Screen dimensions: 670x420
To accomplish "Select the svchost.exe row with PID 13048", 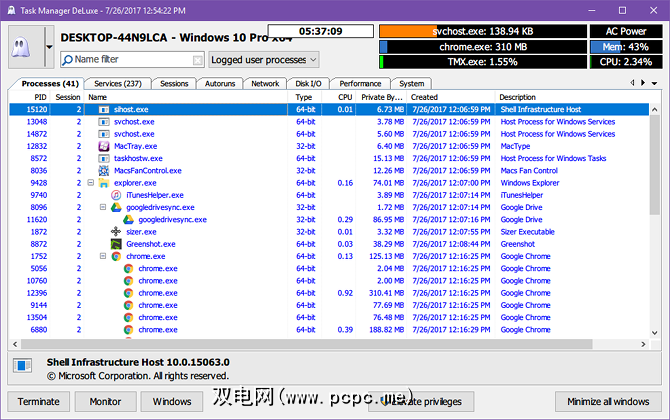I will (x=329, y=122).
